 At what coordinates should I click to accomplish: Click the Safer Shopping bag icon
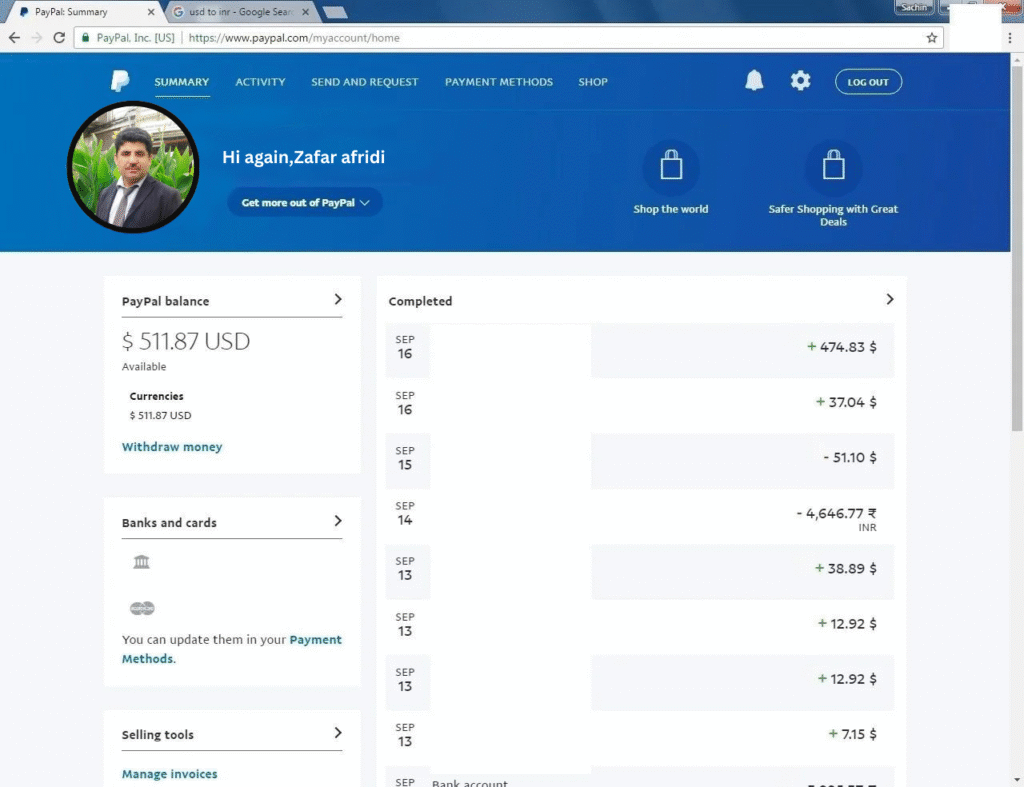(833, 168)
